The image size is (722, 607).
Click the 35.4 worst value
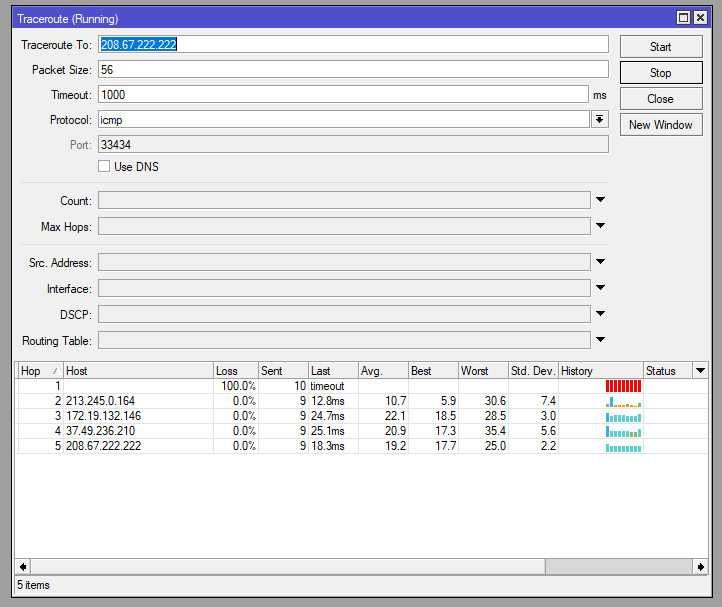tap(495, 431)
